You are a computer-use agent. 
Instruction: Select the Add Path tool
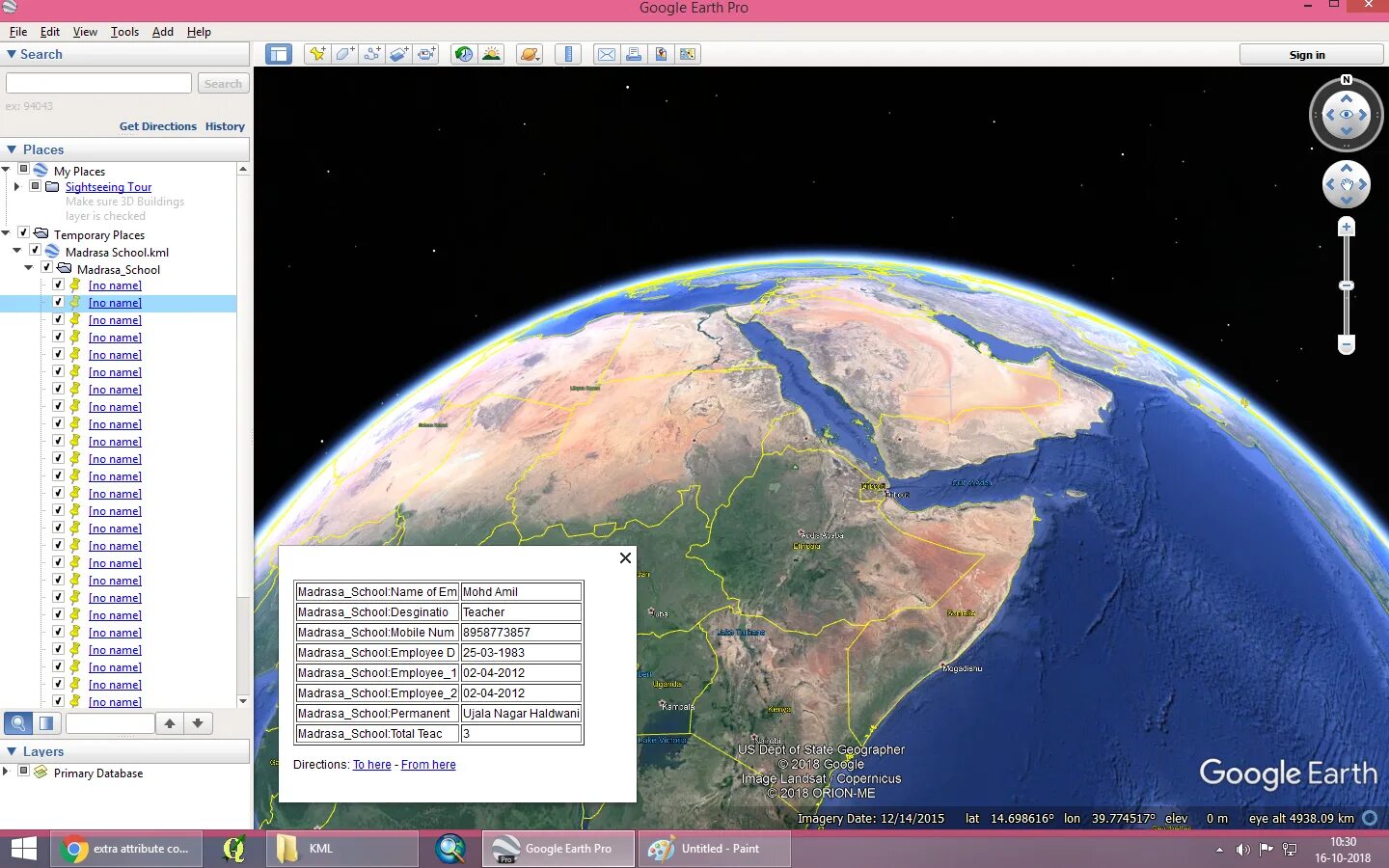[371, 54]
